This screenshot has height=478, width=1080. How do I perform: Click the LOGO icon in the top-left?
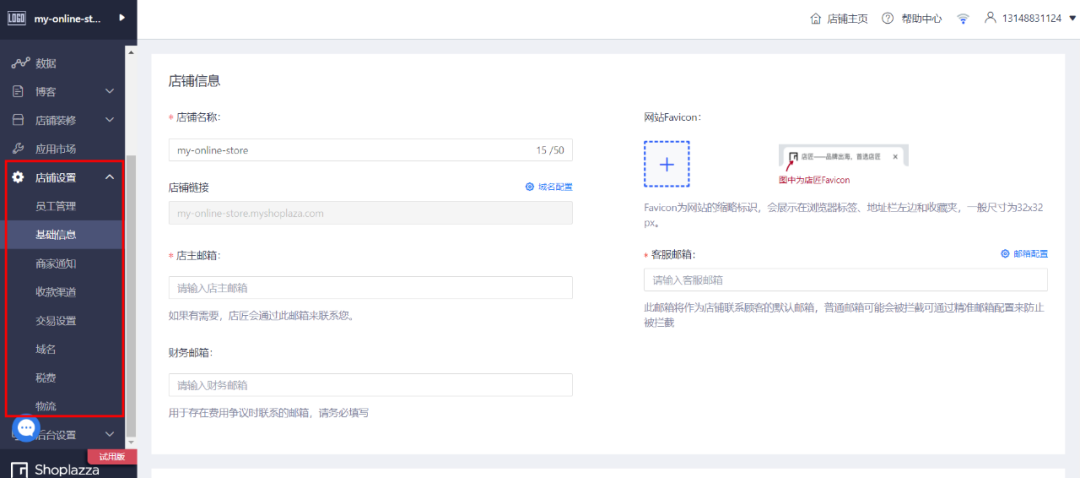tap(16, 19)
